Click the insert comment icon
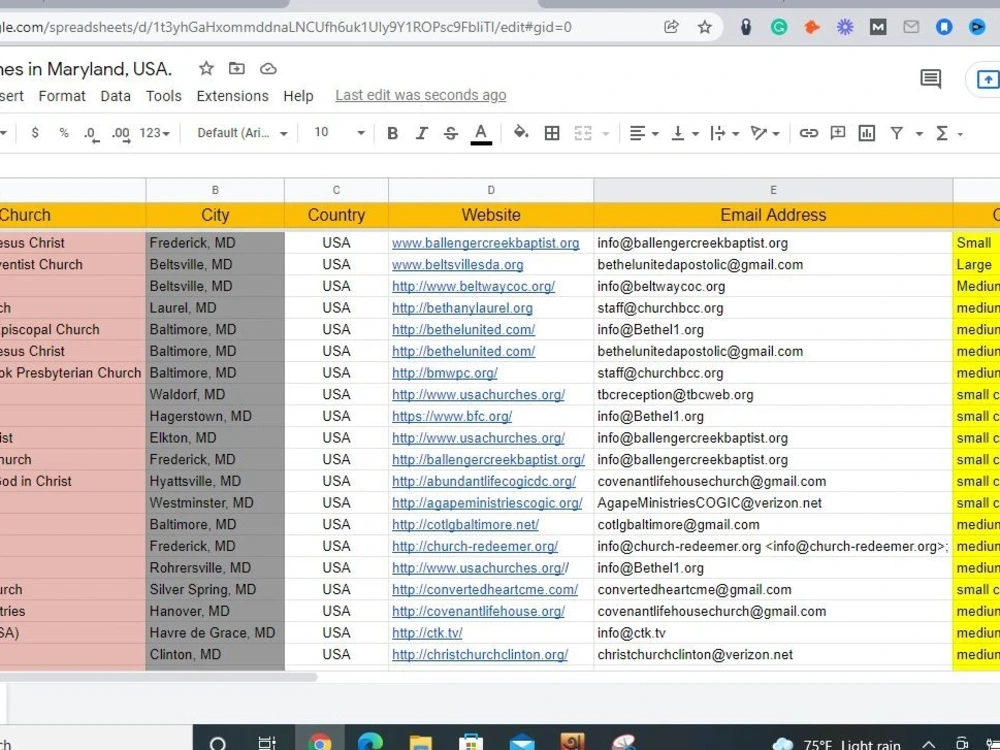The image size is (1000, 750). tap(837, 133)
